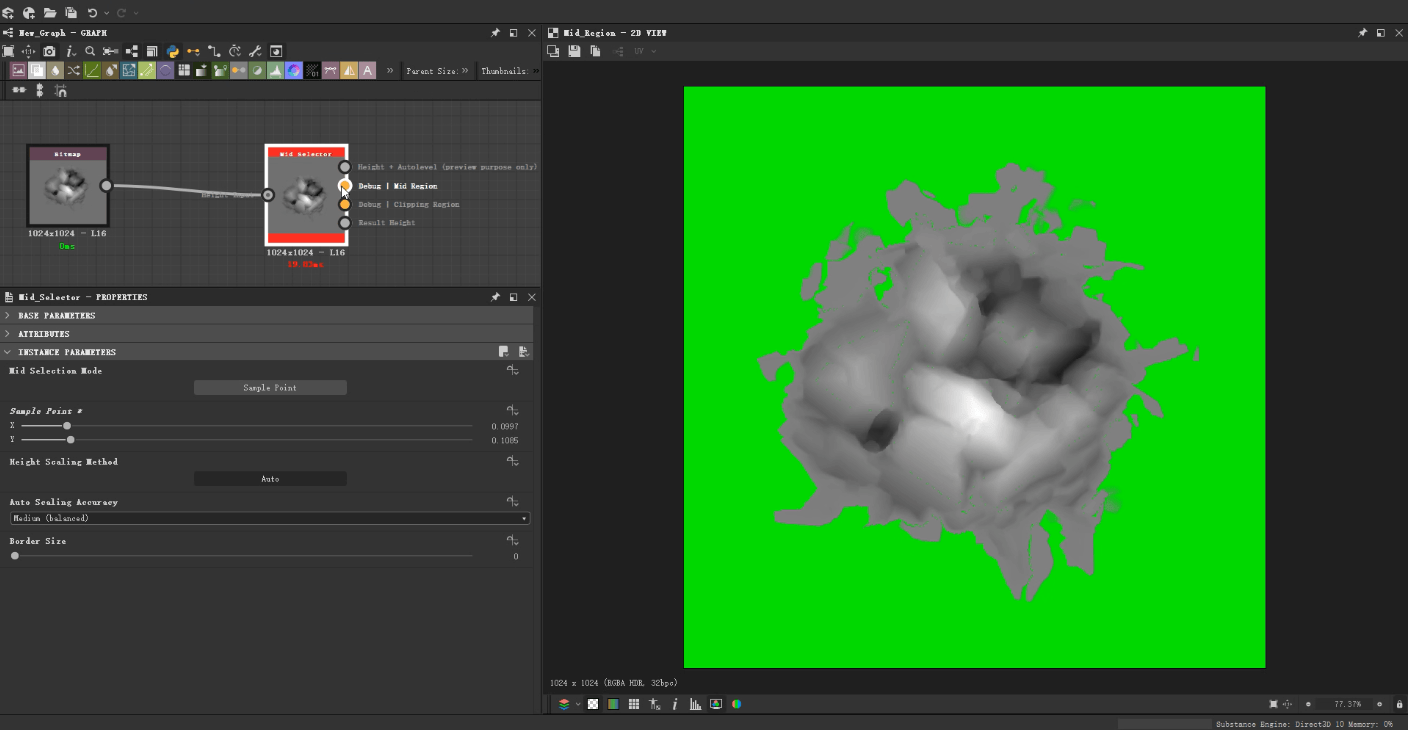Click the graph link-display orange nodes icon
Image resolution: width=1408 pixels, height=730 pixels.
tap(193, 51)
